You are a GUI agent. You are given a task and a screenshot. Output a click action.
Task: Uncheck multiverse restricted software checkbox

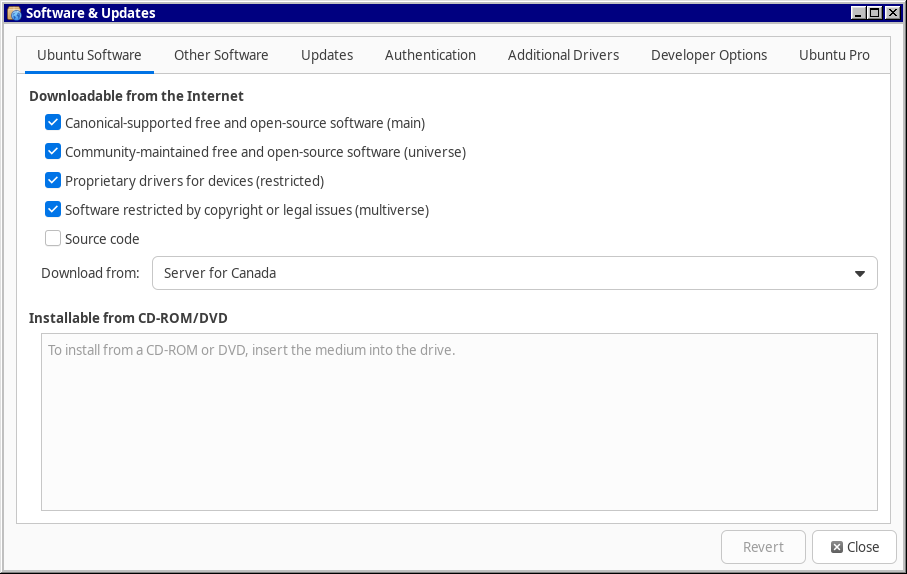pos(53,210)
